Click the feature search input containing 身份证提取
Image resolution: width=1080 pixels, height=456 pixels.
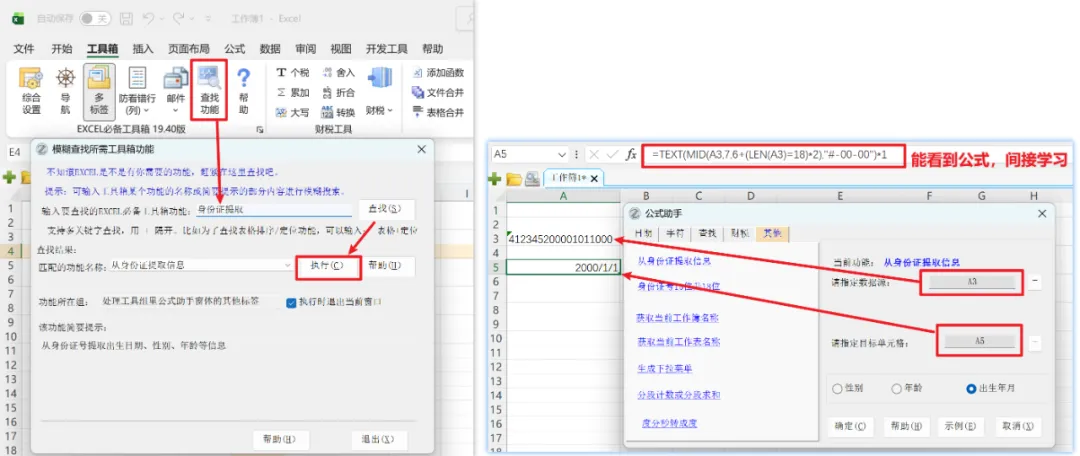coord(275,209)
